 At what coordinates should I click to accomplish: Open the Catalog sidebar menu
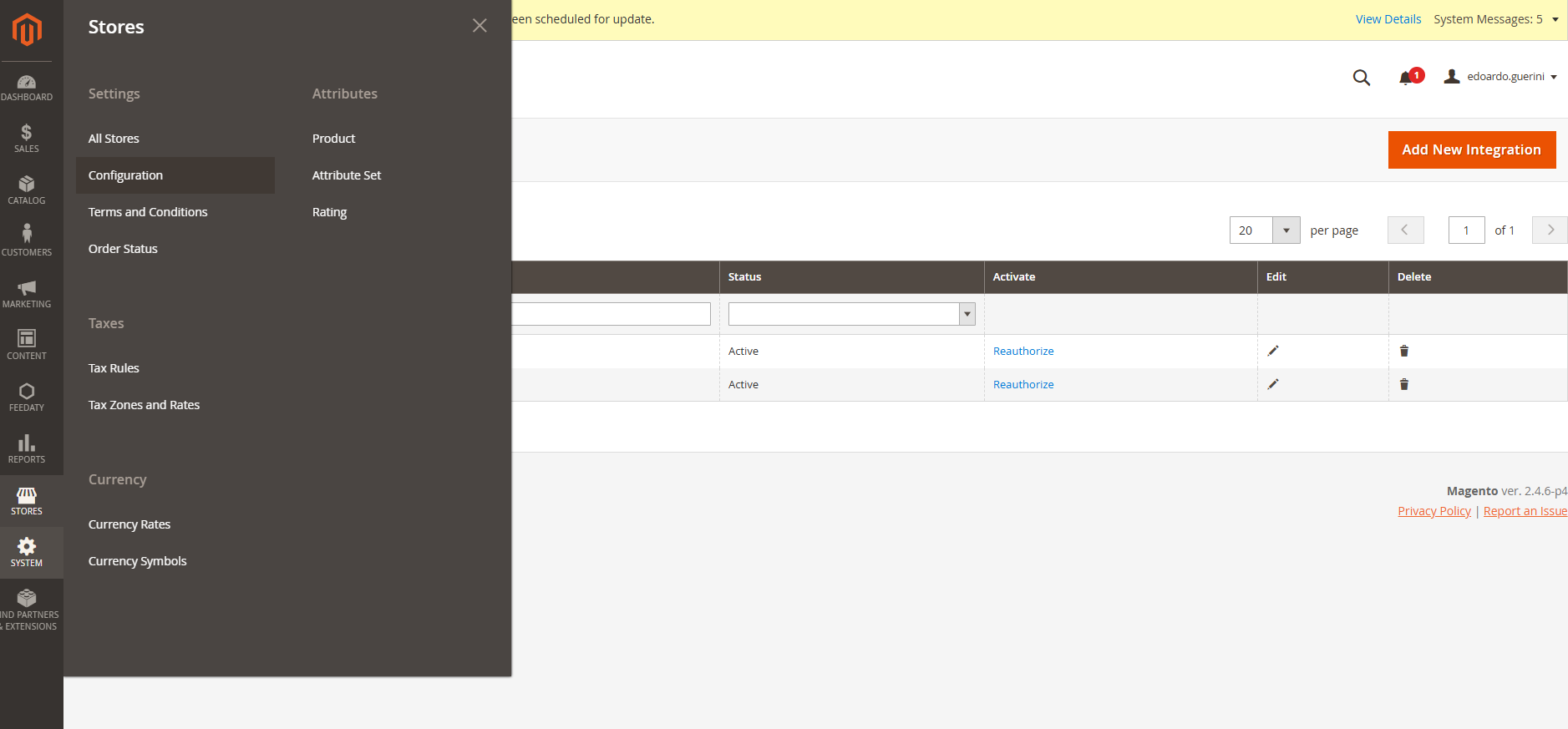(x=27, y=190)
